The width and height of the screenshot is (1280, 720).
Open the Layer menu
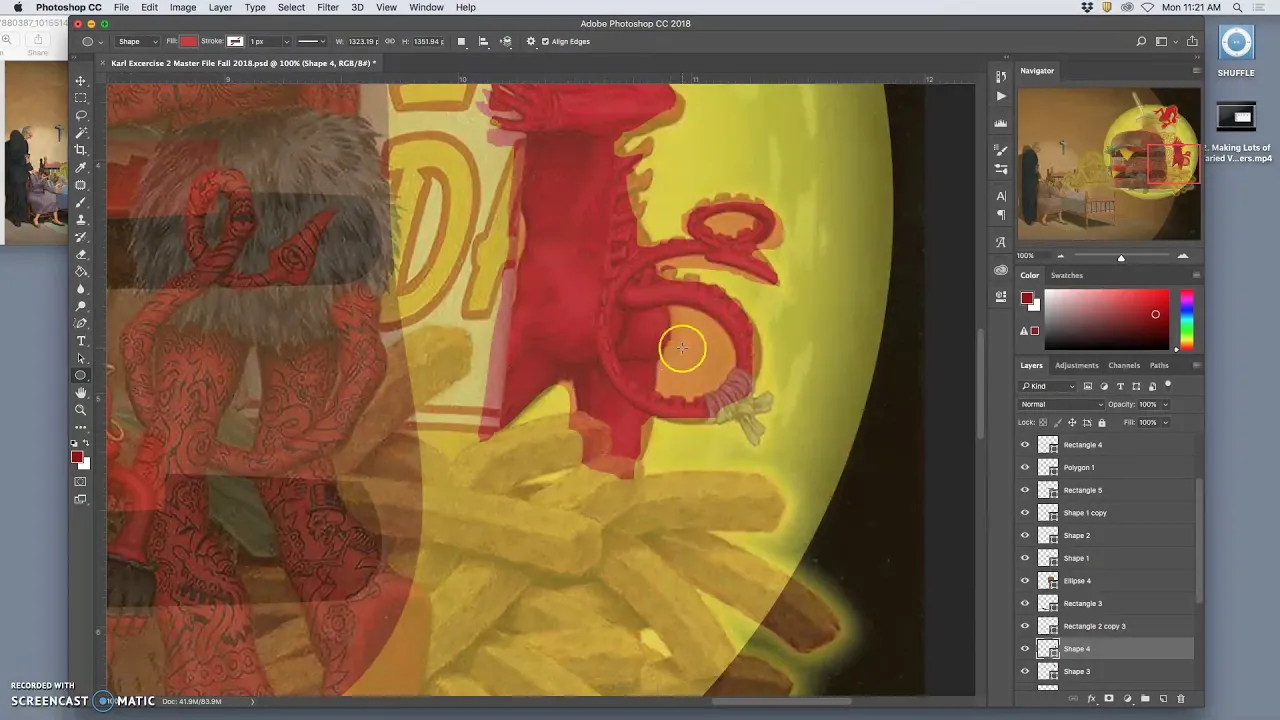[220, 7]
